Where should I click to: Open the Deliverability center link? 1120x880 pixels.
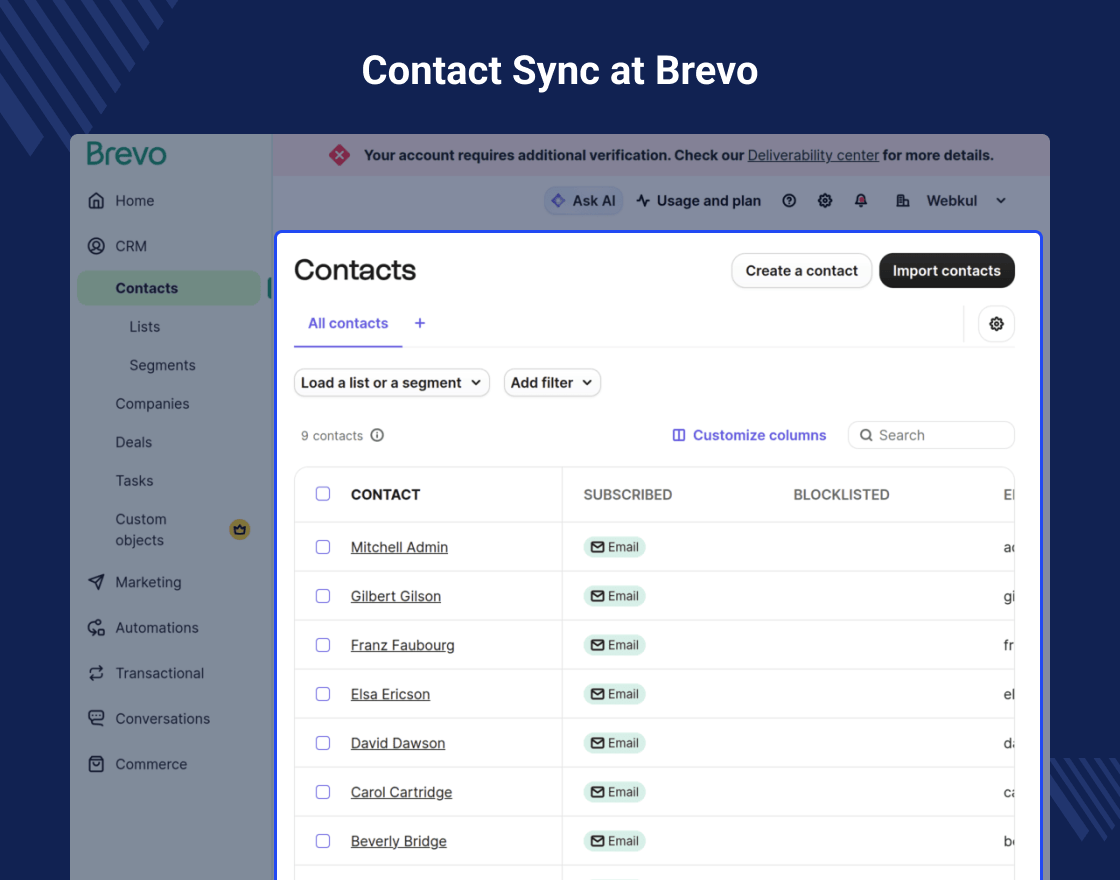click(813, 155)
